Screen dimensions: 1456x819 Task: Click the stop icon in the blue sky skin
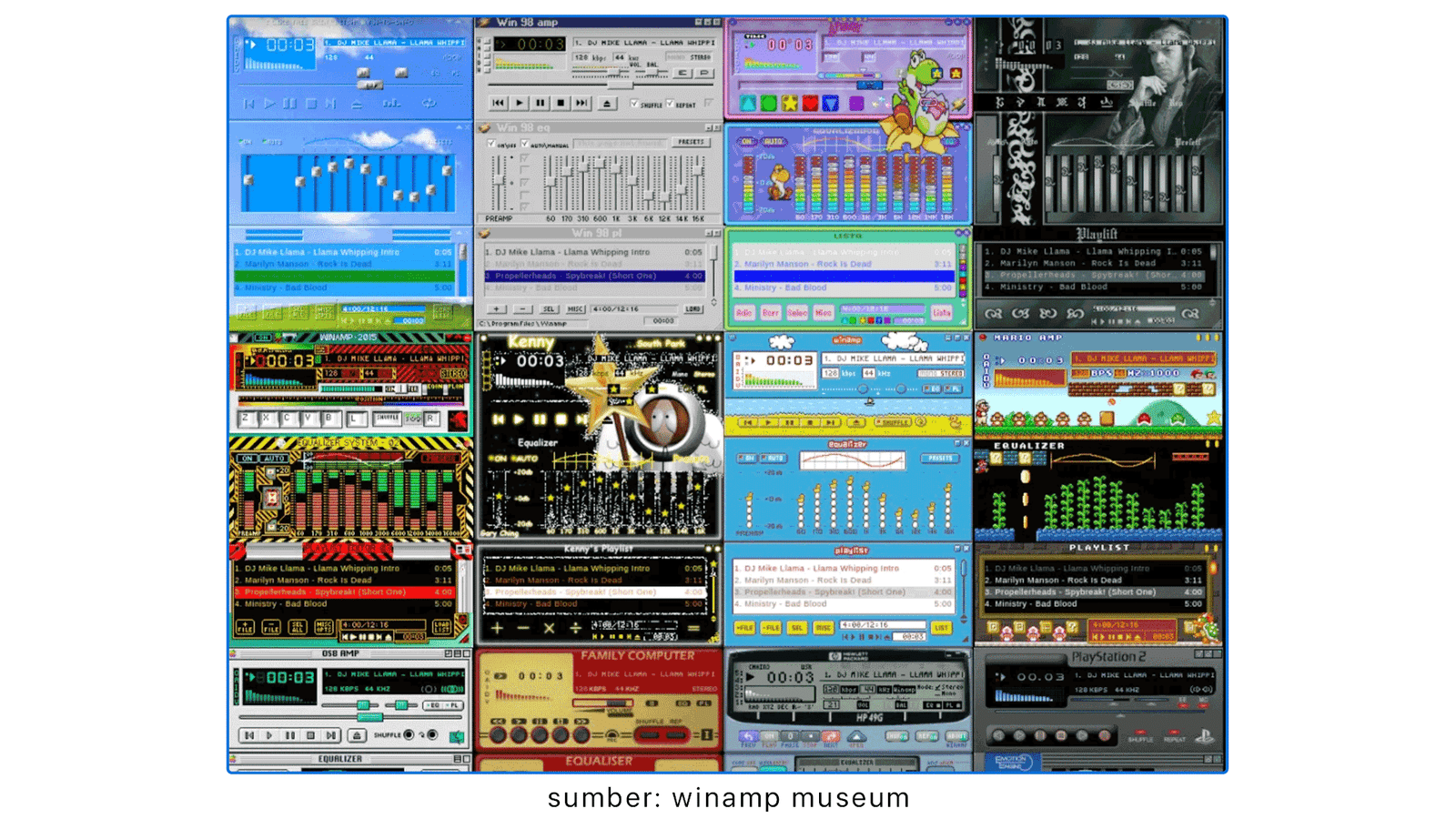pyautogui.click(x=311, y=104)
